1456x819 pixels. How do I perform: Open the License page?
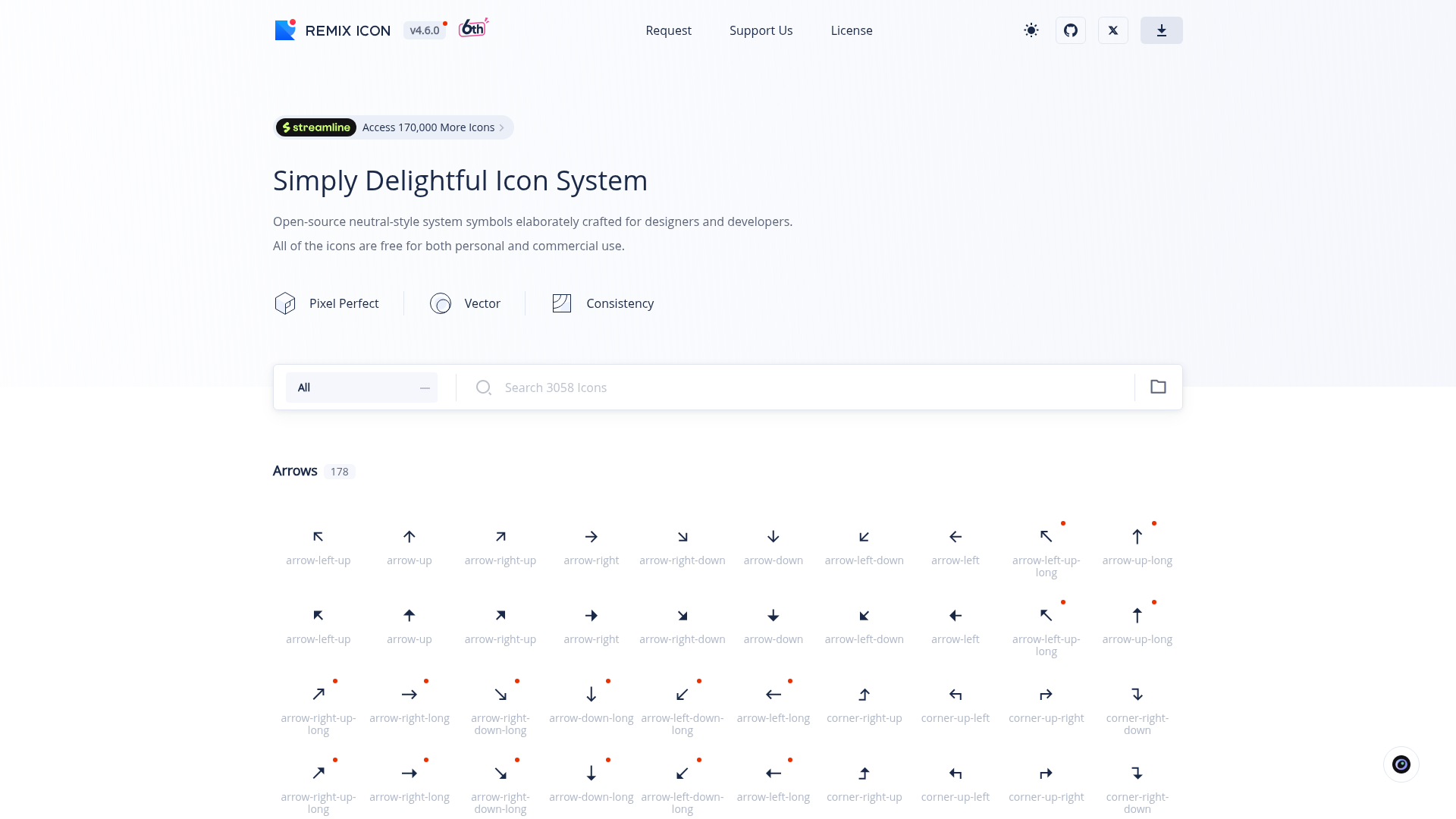click(x=852, y=30)
